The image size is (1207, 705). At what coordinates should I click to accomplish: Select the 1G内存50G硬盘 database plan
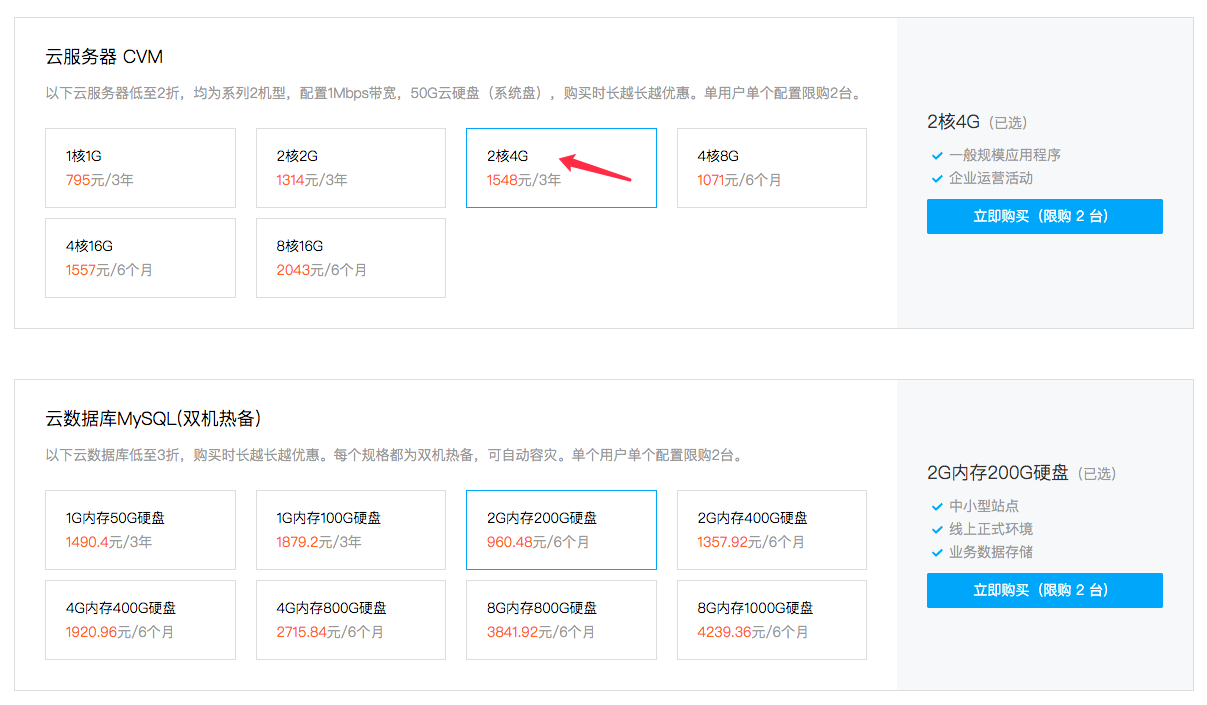tap(140, 530)
